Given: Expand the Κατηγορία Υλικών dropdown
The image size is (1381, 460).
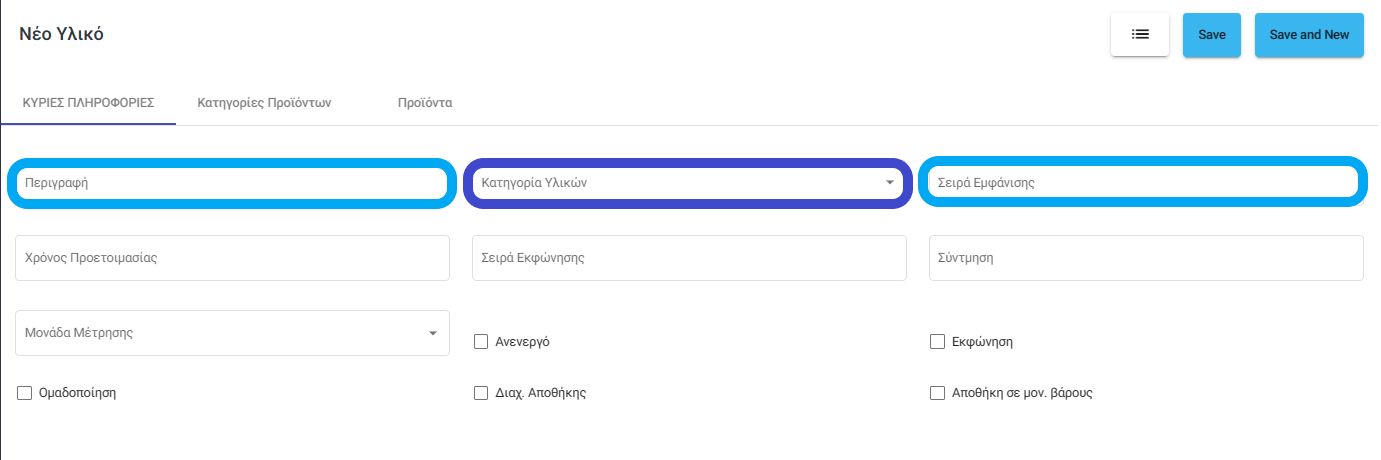Looking at the screenshot, I should coord(689,183).
